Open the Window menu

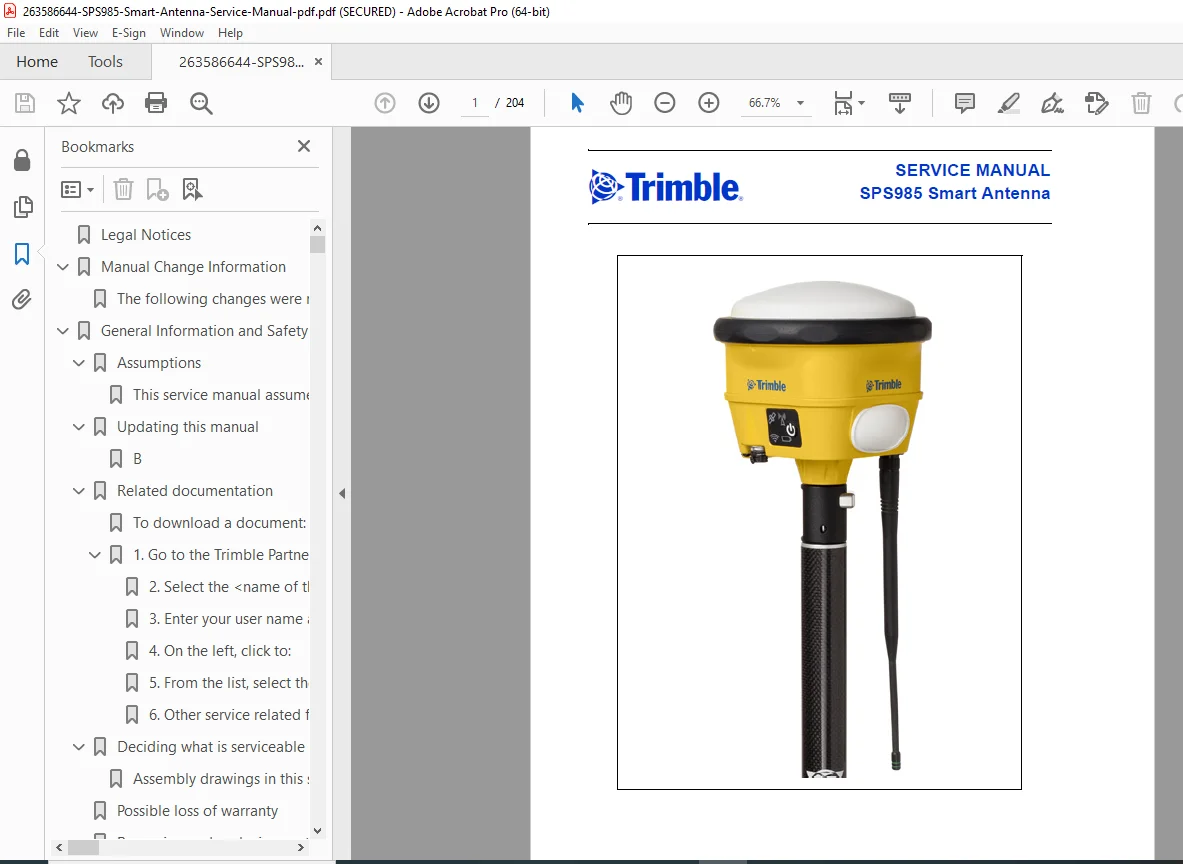tap(182, 32)
